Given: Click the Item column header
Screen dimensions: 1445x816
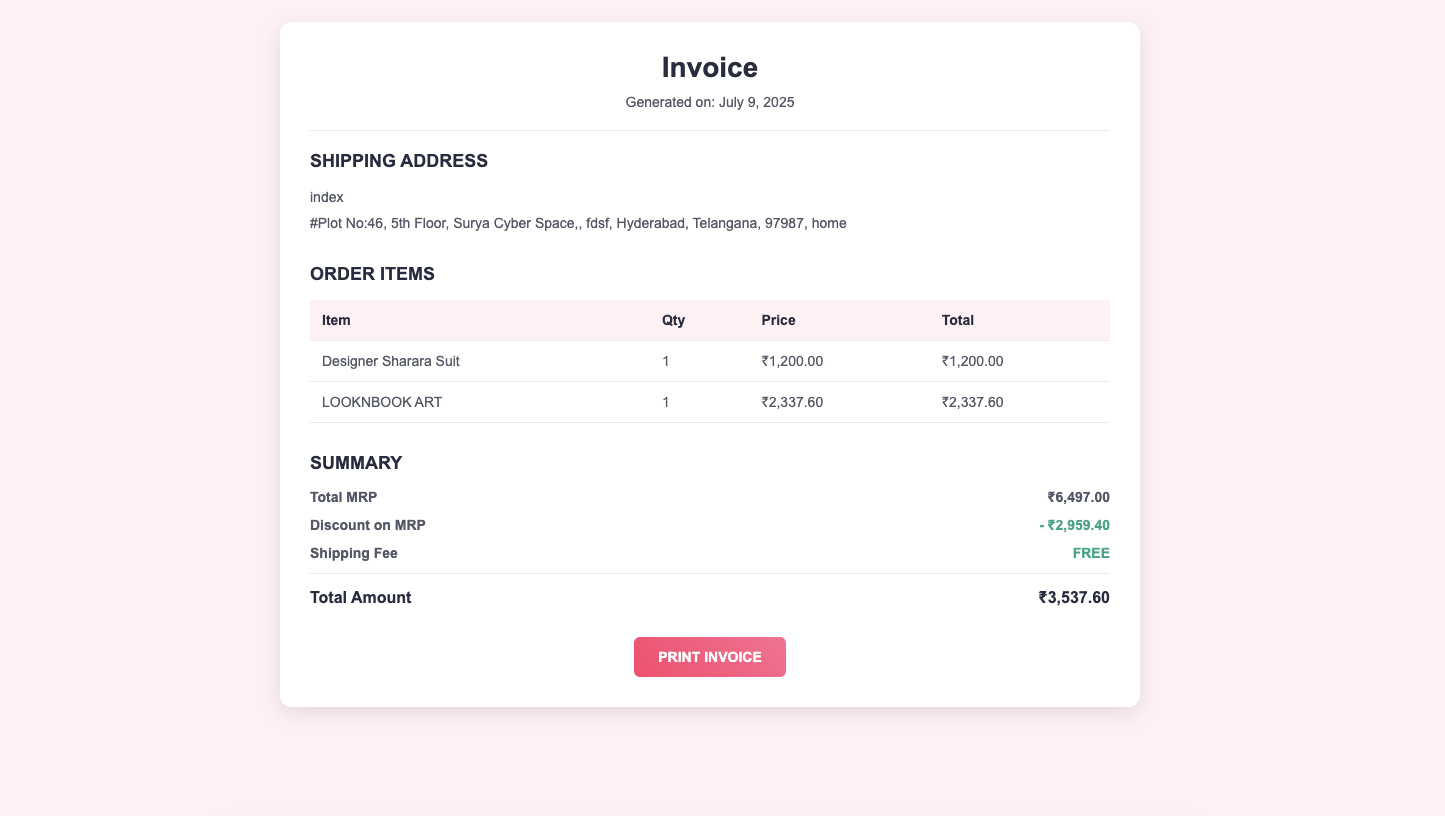Looking at the screenshot, I should point(336,320).
